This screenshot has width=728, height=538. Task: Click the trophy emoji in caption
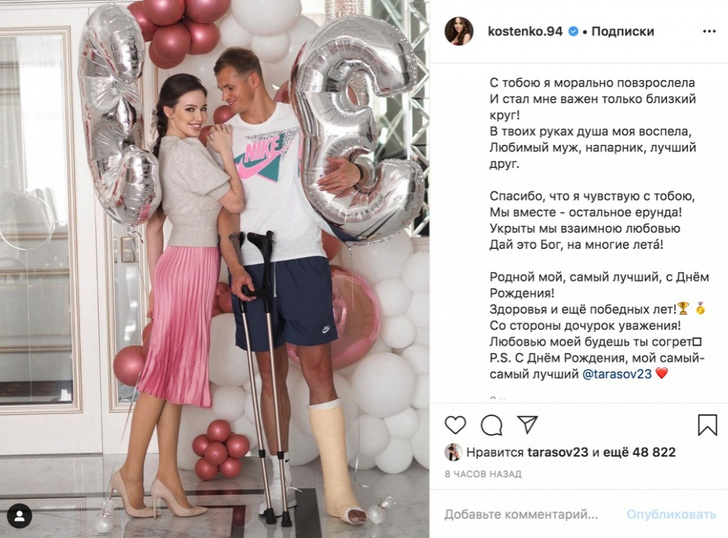click(x=682, y=308)
